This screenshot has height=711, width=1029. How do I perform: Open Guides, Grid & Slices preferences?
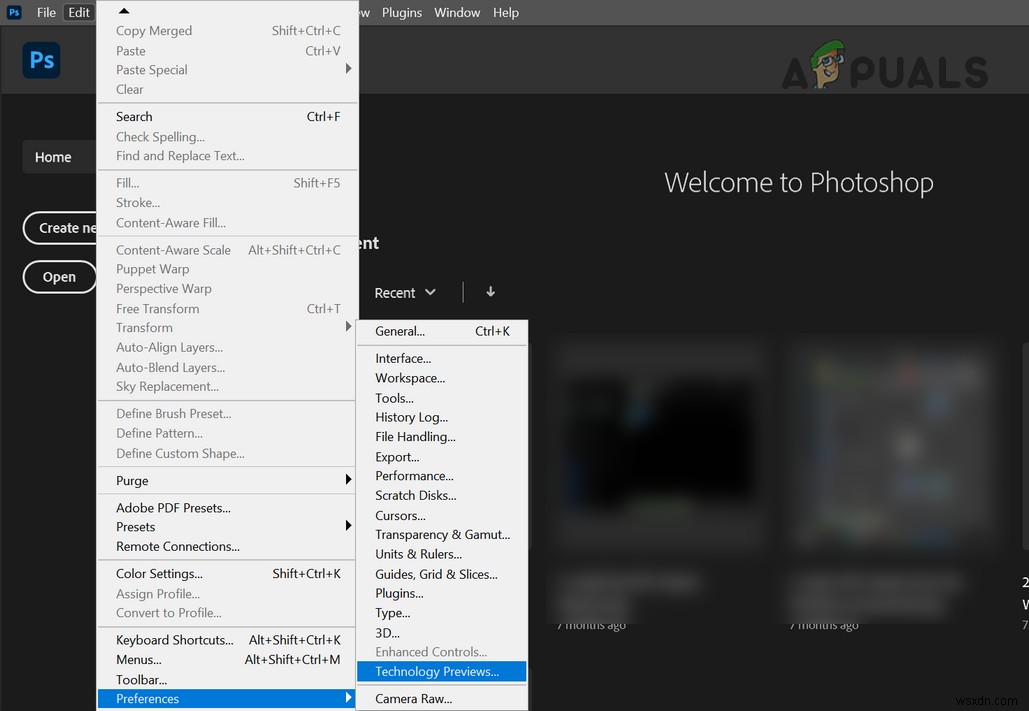(x=442, y=574)
